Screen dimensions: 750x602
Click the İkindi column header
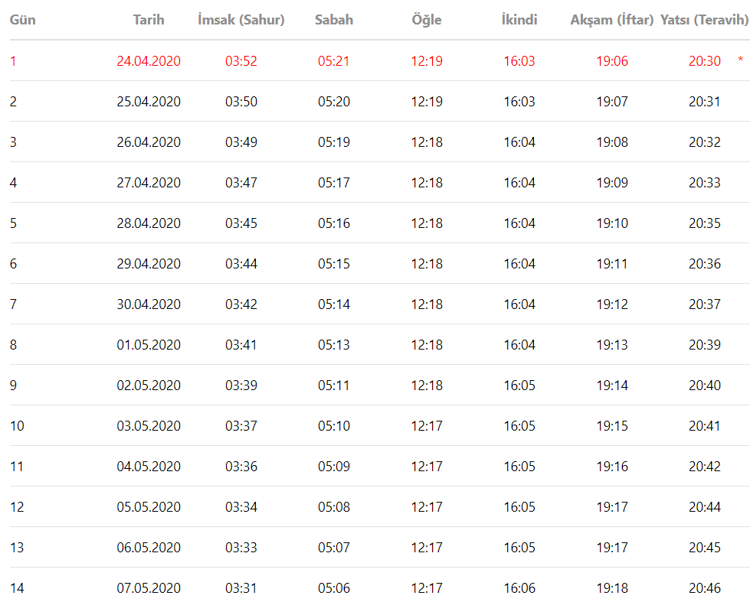(x=519, y=20)
